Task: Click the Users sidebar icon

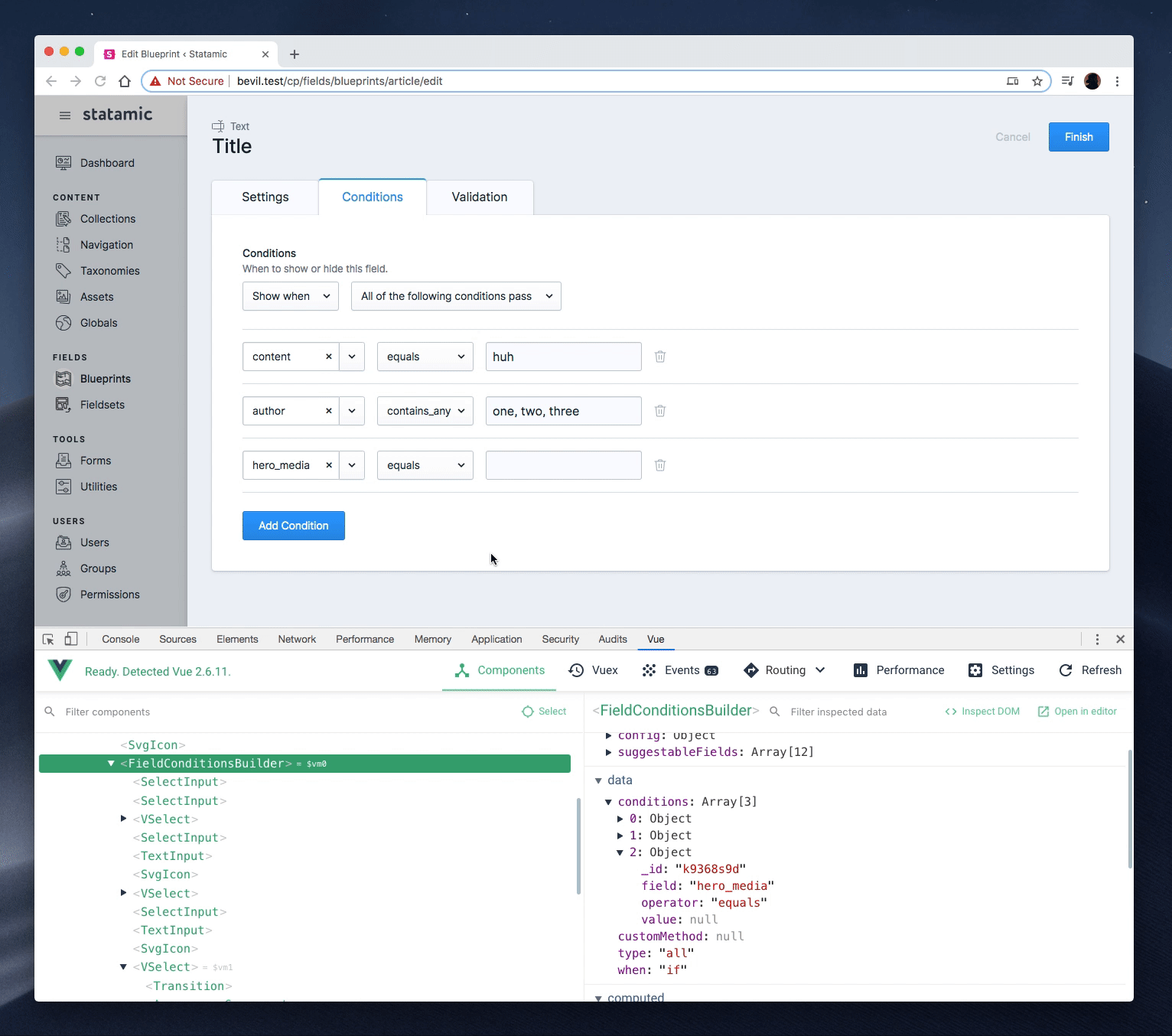Action: point(63,542)
